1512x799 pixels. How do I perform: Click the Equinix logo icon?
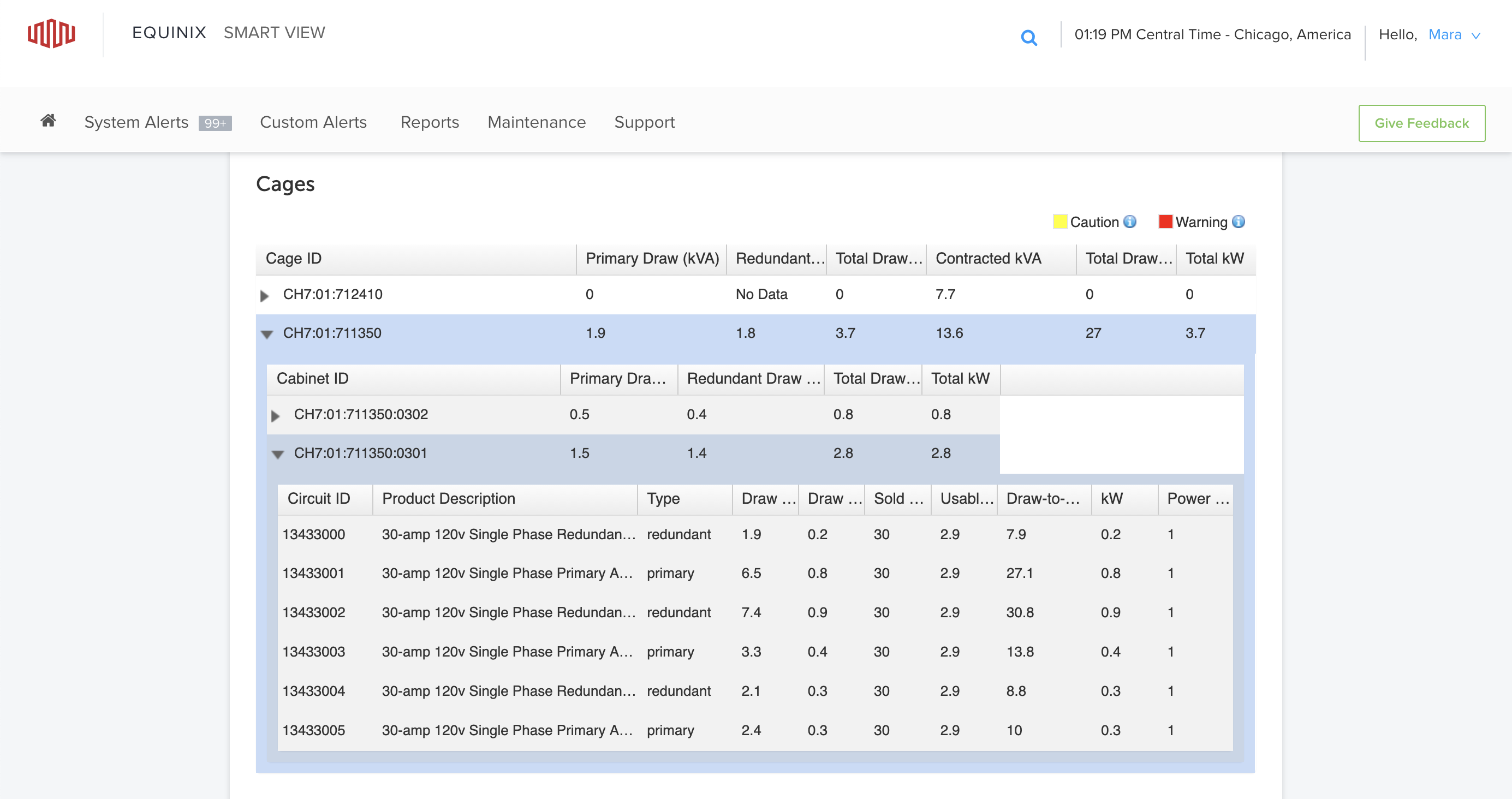pyautogui.click(x=51, y=33)
